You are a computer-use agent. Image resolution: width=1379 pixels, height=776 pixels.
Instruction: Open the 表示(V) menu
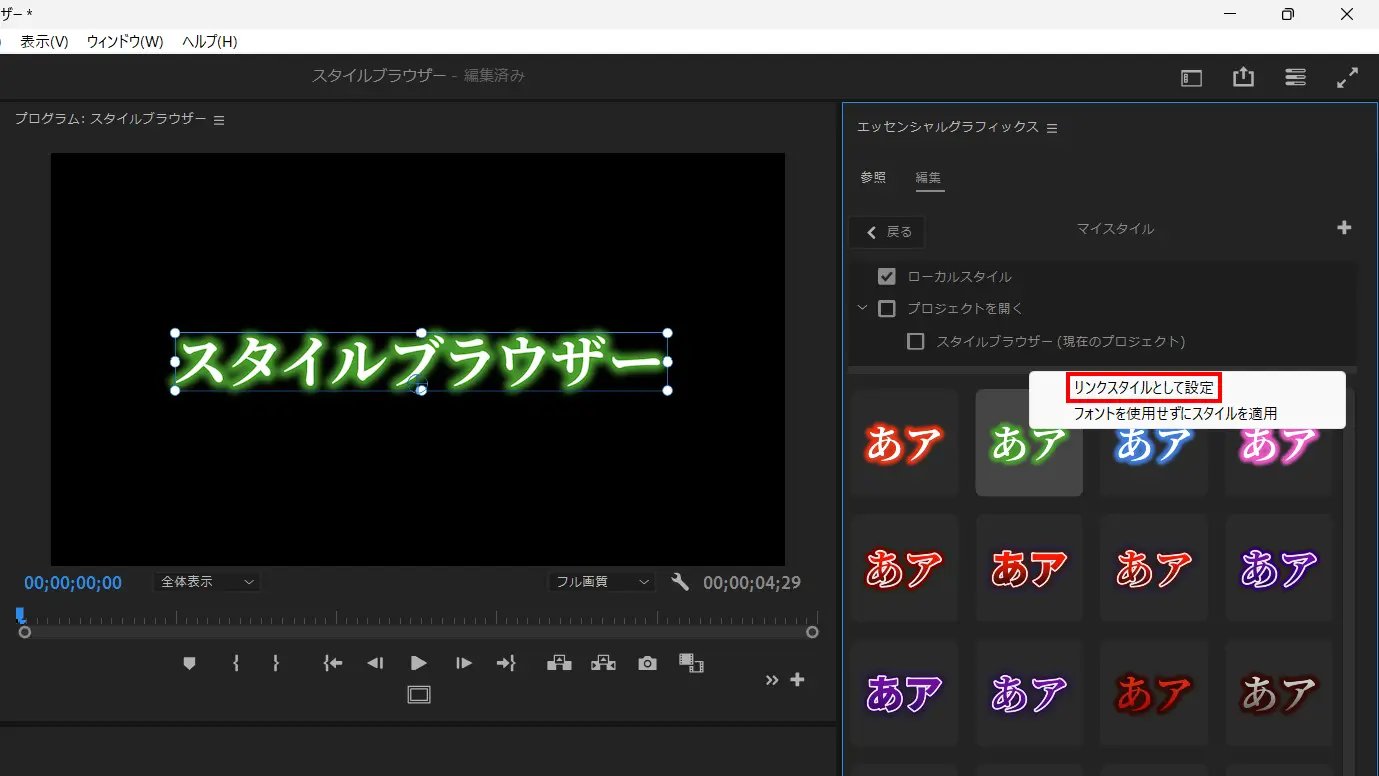[44, 41]
